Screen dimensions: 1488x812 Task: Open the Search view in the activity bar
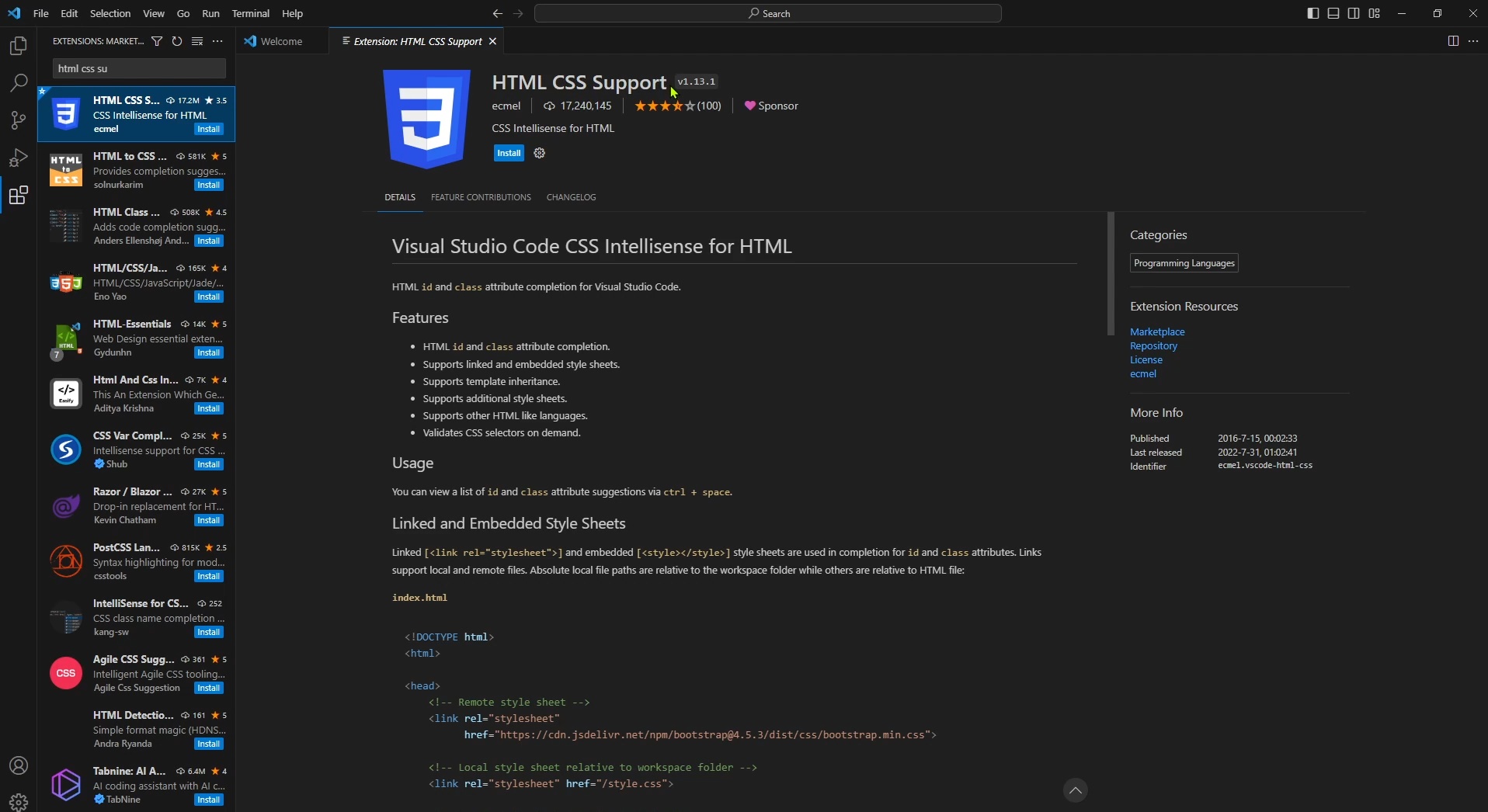click(18, 83)
